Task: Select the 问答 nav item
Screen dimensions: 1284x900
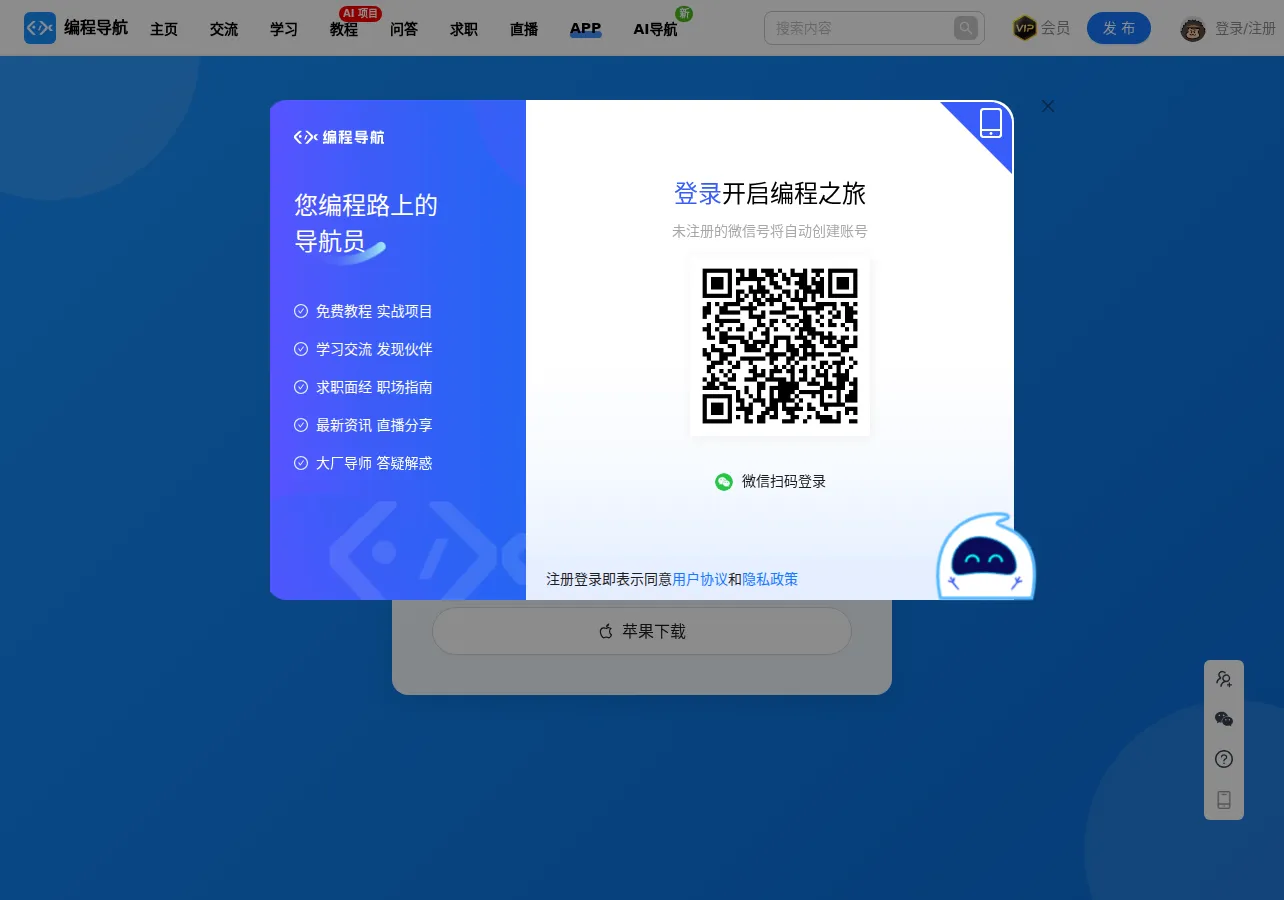Action: [404, 29]
